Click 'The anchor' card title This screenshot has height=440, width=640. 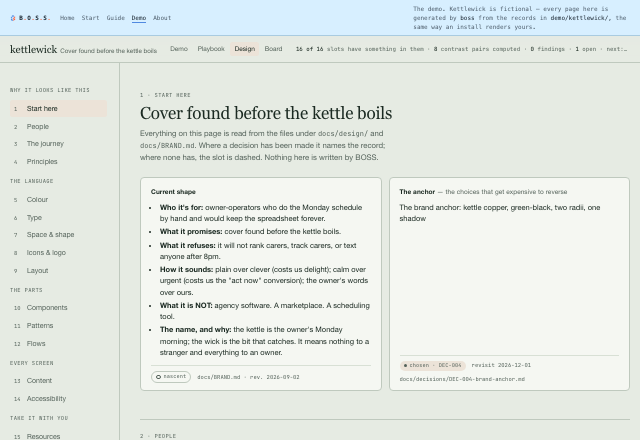[417, 192]
